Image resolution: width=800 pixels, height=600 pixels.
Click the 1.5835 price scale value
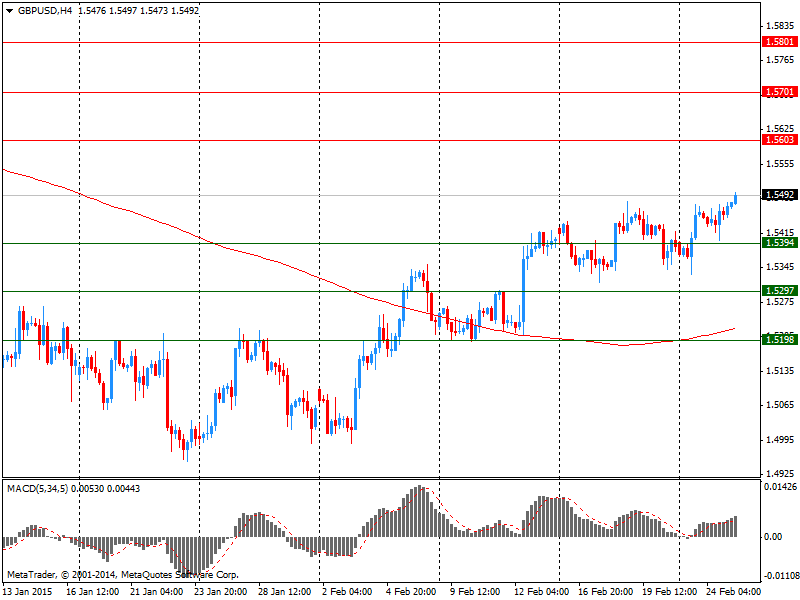click(780, 26)
